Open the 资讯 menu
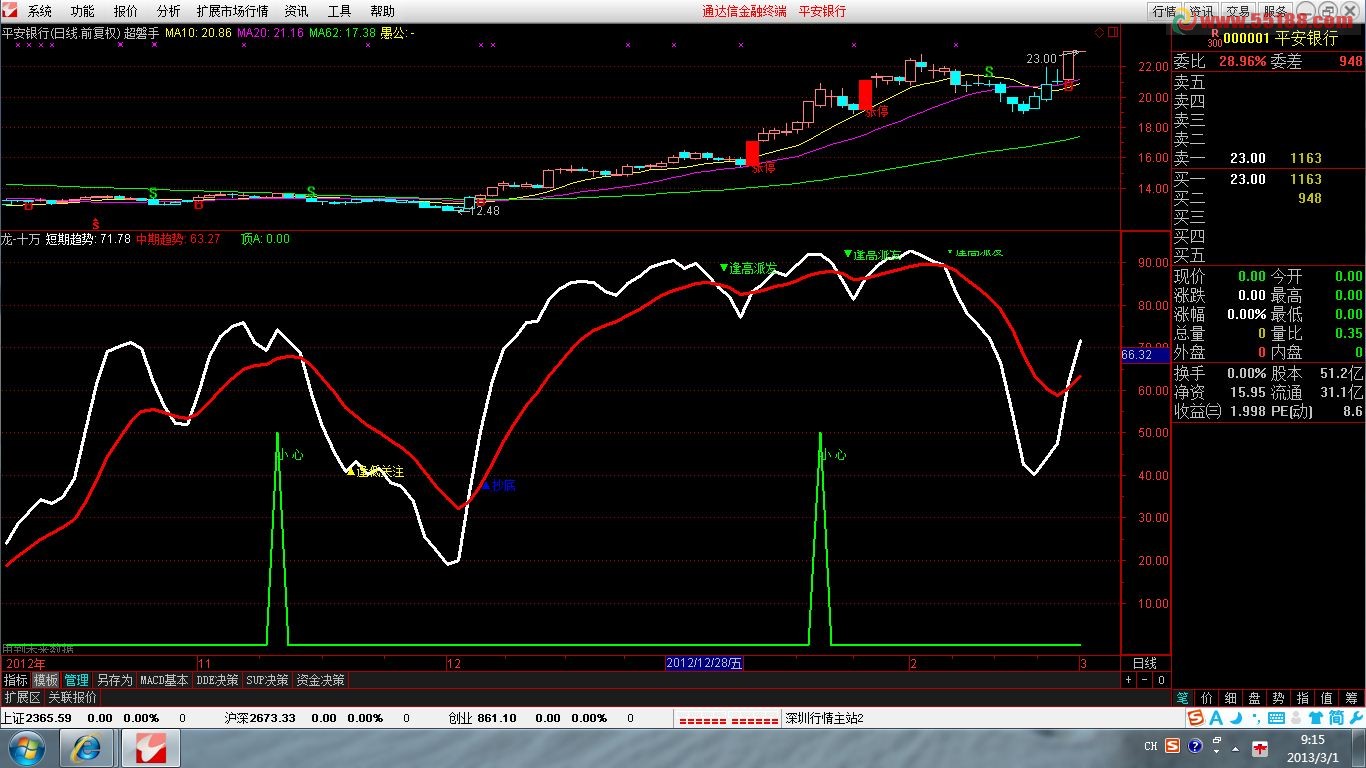The image size is (1366, 768). pos(296,11)
